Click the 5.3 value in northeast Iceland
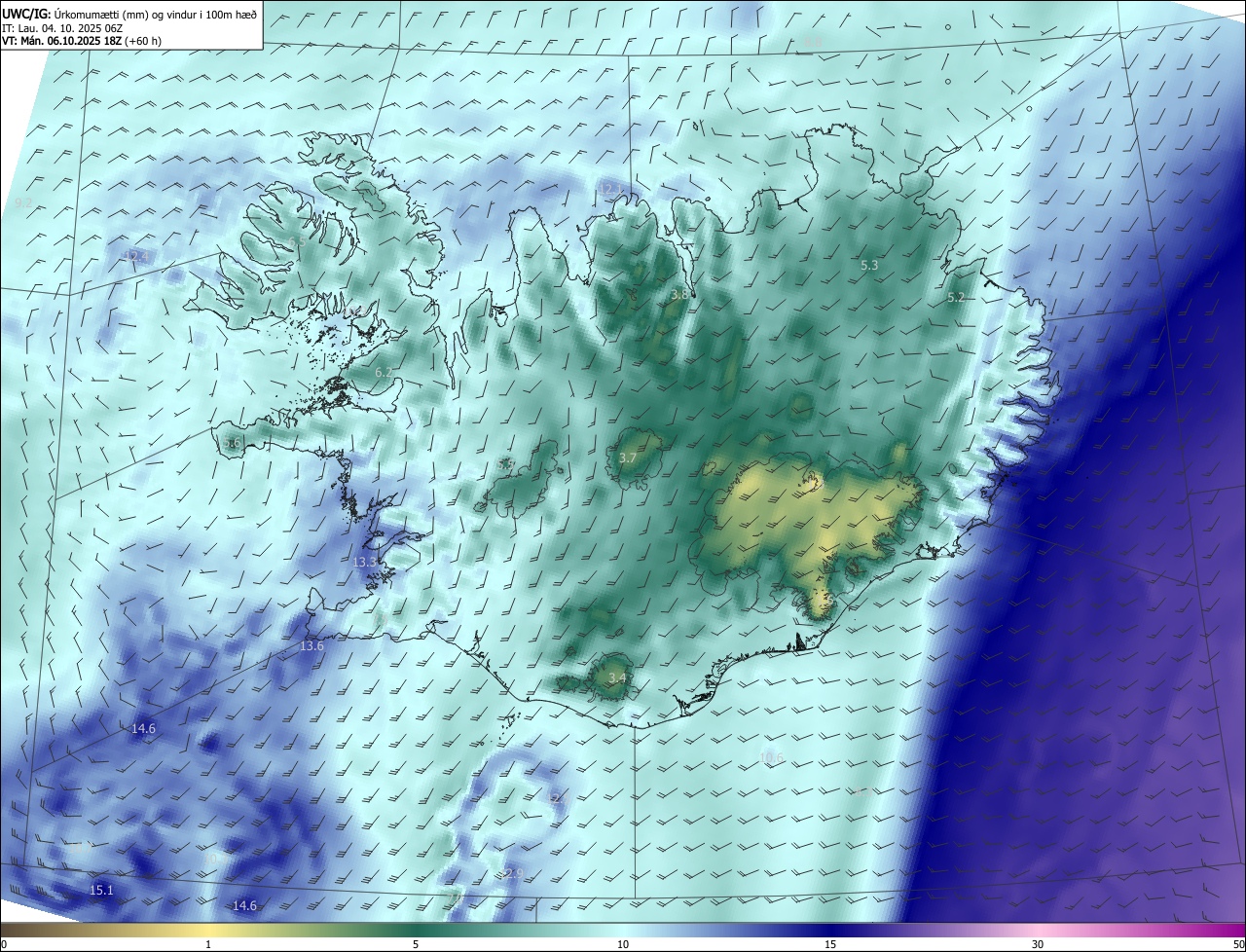Viewport: 1246px width, 952px height. coord(869,265)
